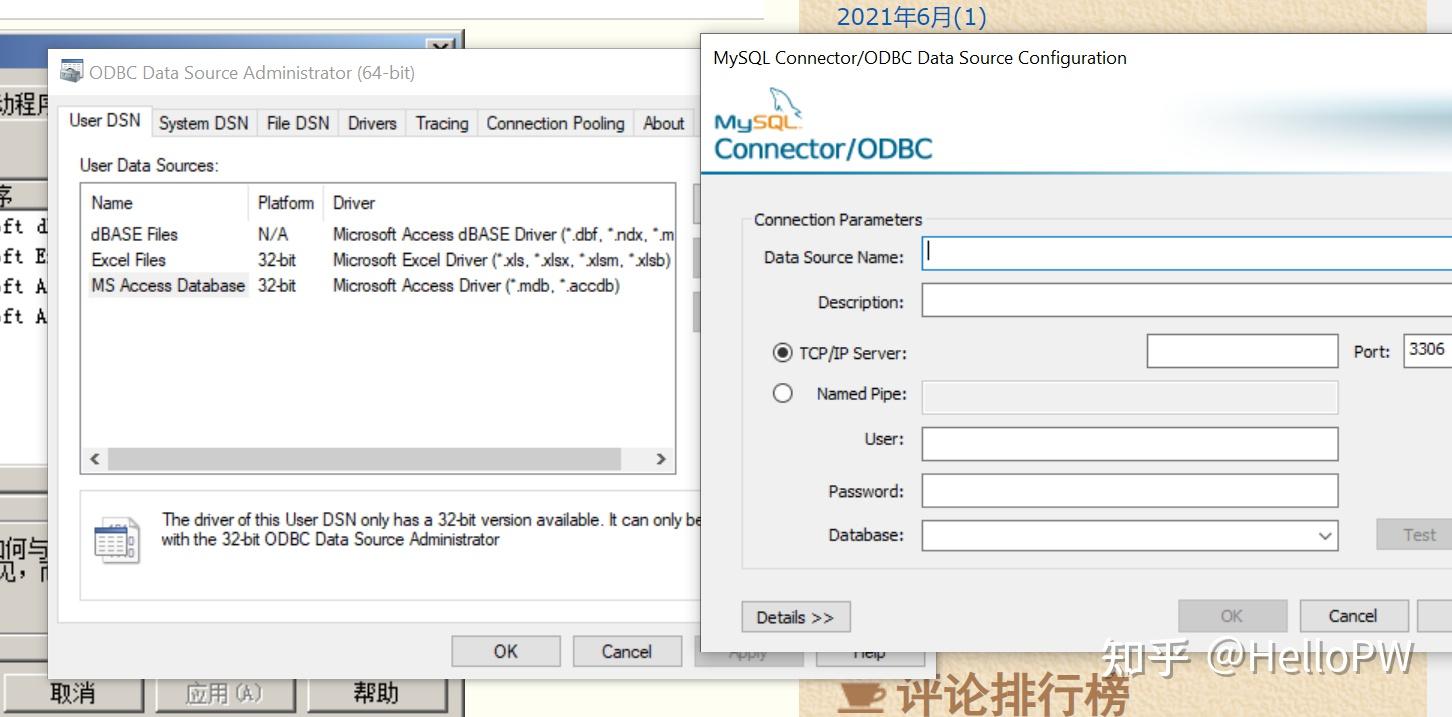Click Microsoft Access Driver (*.mdb, *.accdb) cell

tap(476, 285)
